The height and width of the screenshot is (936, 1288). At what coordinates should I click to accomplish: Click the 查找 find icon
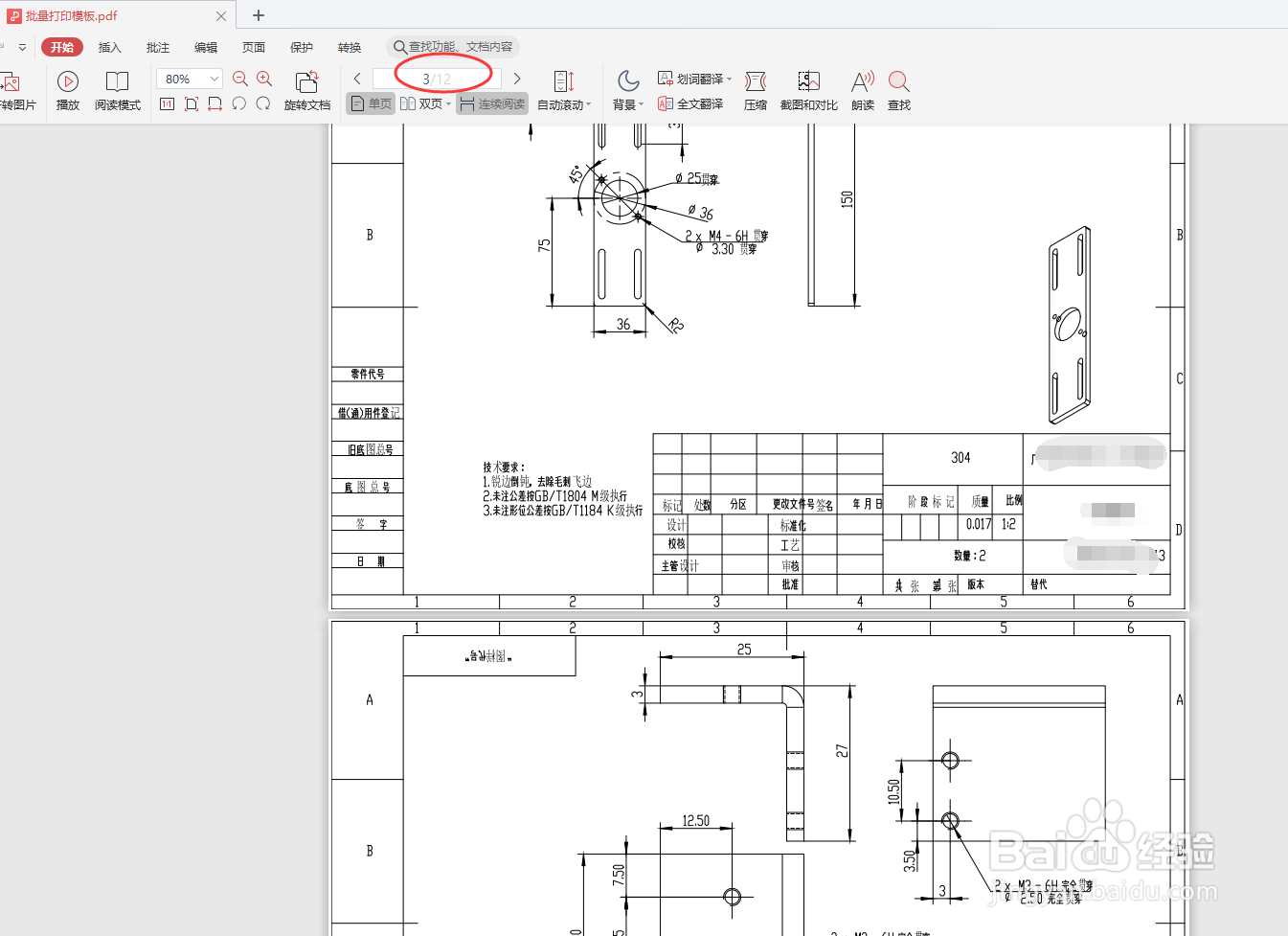click(898, 81)
